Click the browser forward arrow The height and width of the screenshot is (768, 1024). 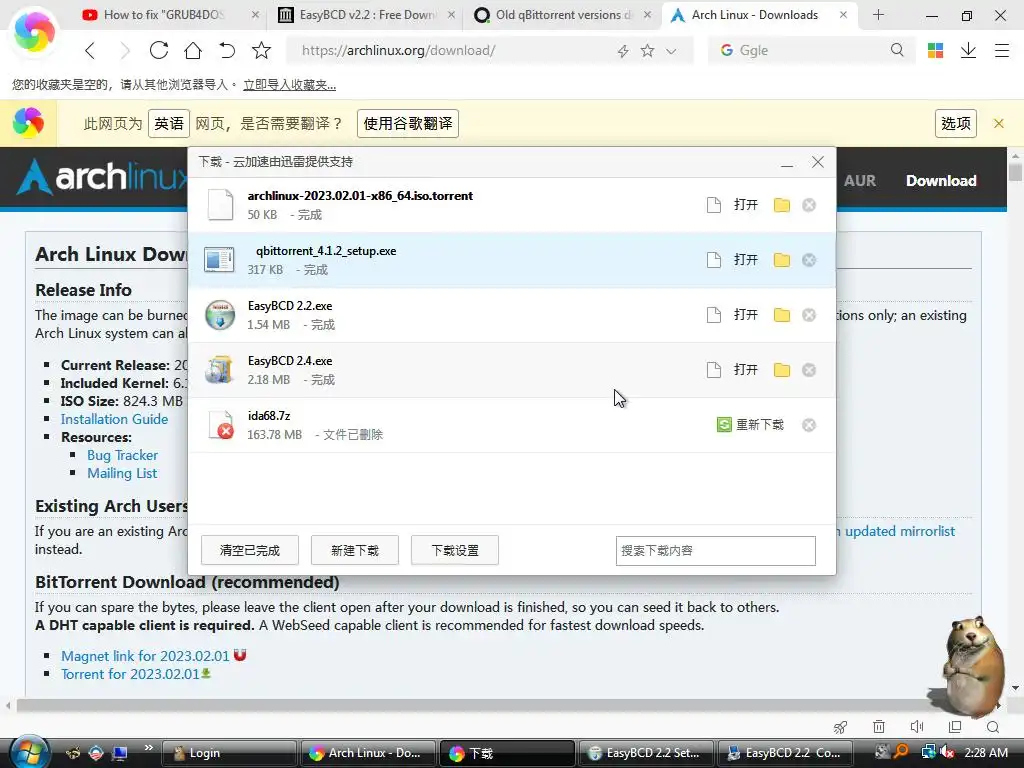125,50
